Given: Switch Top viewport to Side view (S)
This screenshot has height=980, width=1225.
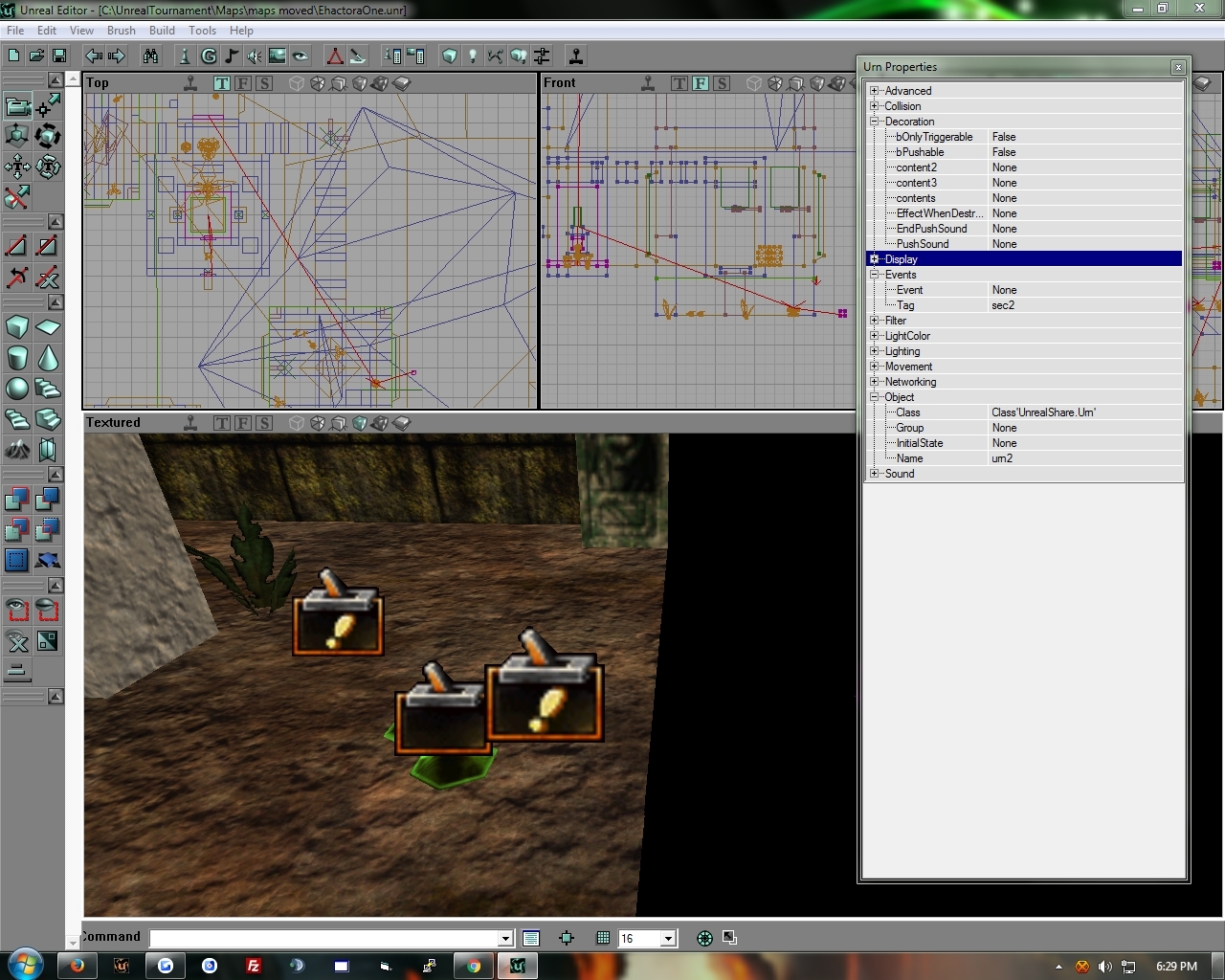Looking at the screenshot, I should point(264,83).
